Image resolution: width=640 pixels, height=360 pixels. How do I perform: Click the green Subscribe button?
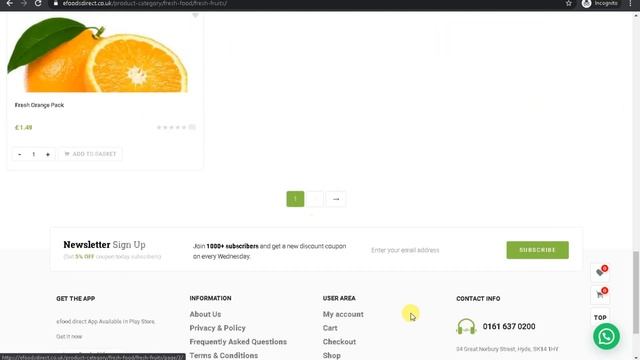point(537,250)
